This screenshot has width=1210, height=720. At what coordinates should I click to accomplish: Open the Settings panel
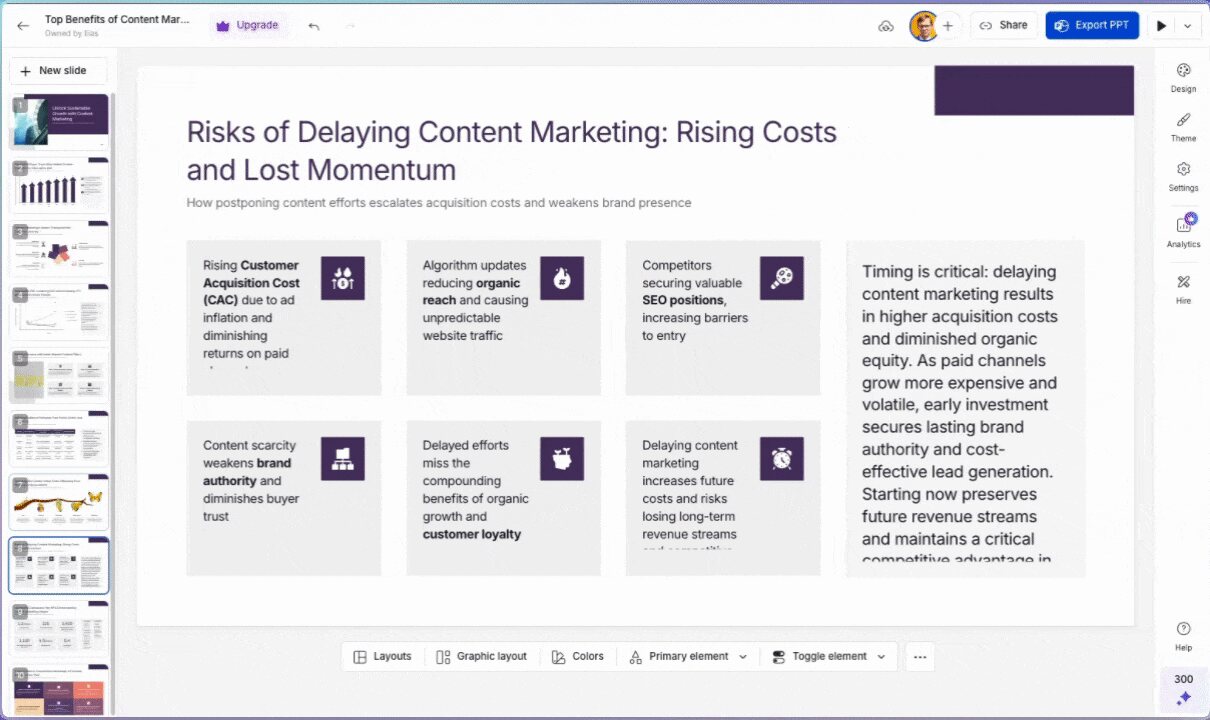pos(1183,177)
